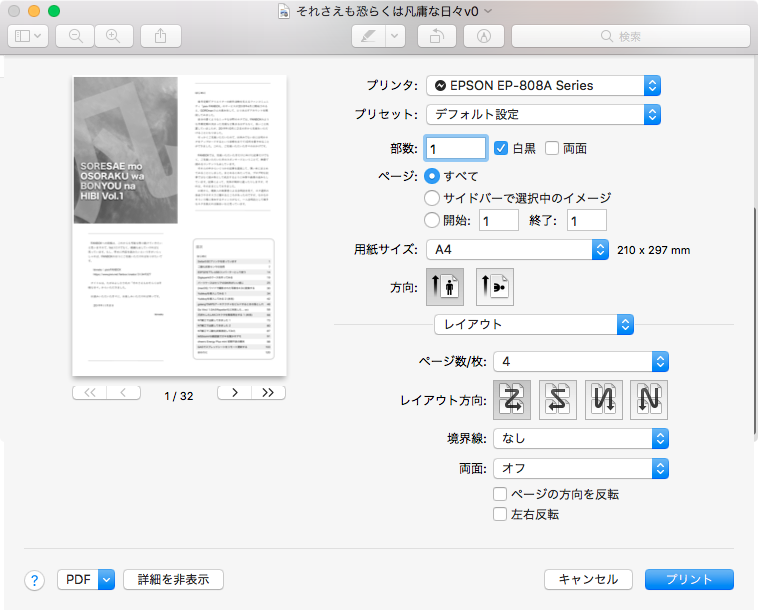
Task: Click the rotate page icon
Action: coord(437,36)
